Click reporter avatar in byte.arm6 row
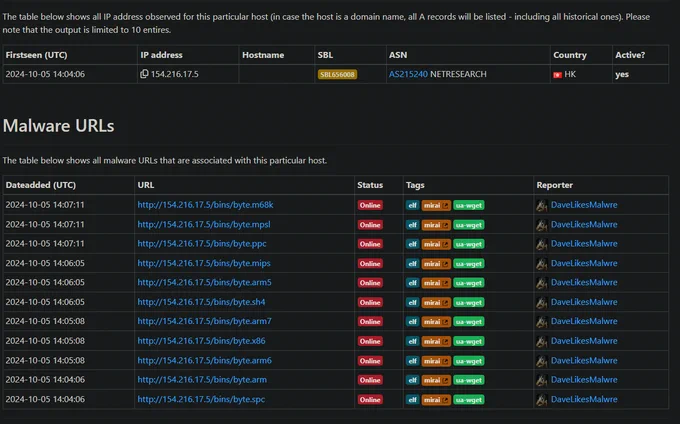This screenshot has height=424, width=680. [x=542, y=361]
